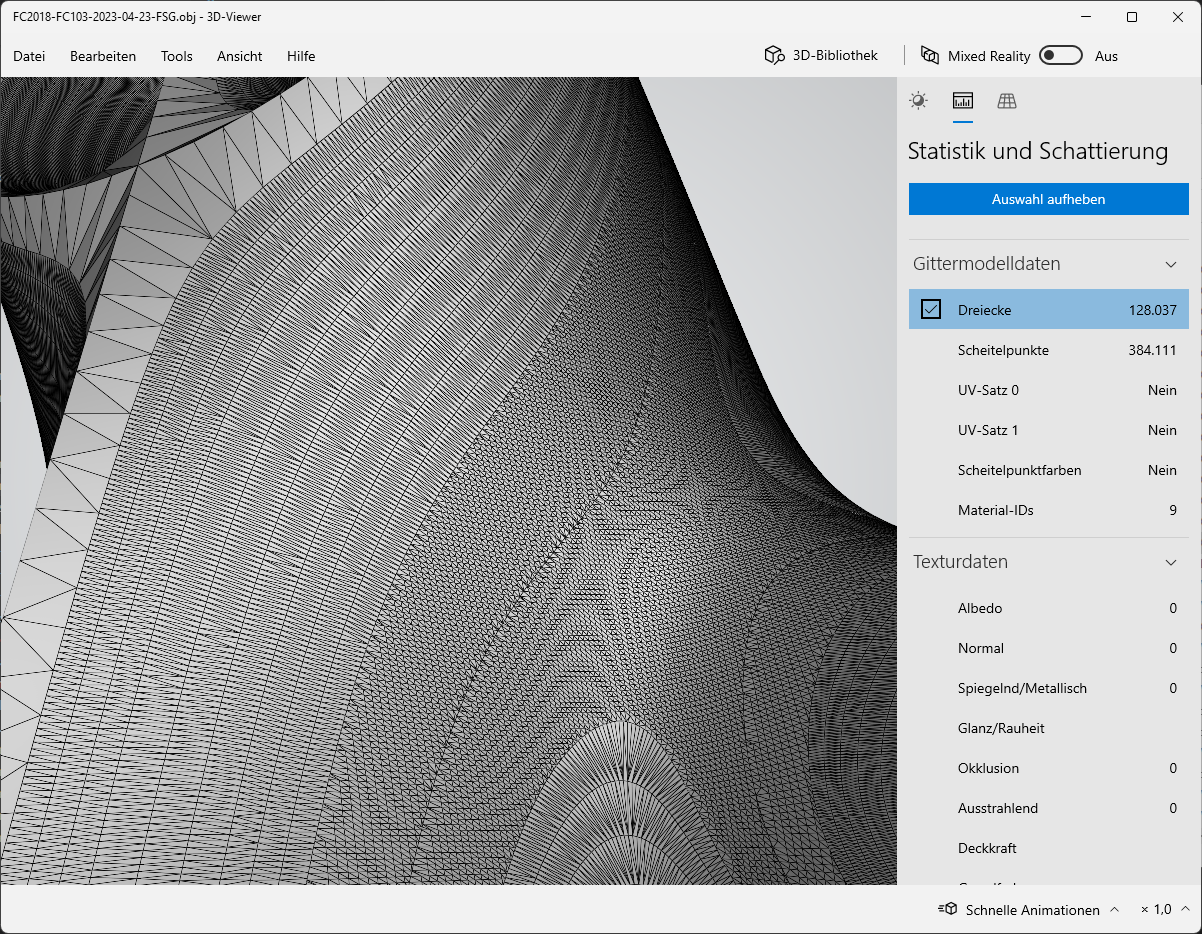
Task: Click the Mixed Reality headset icon
Action: [929, 55]
